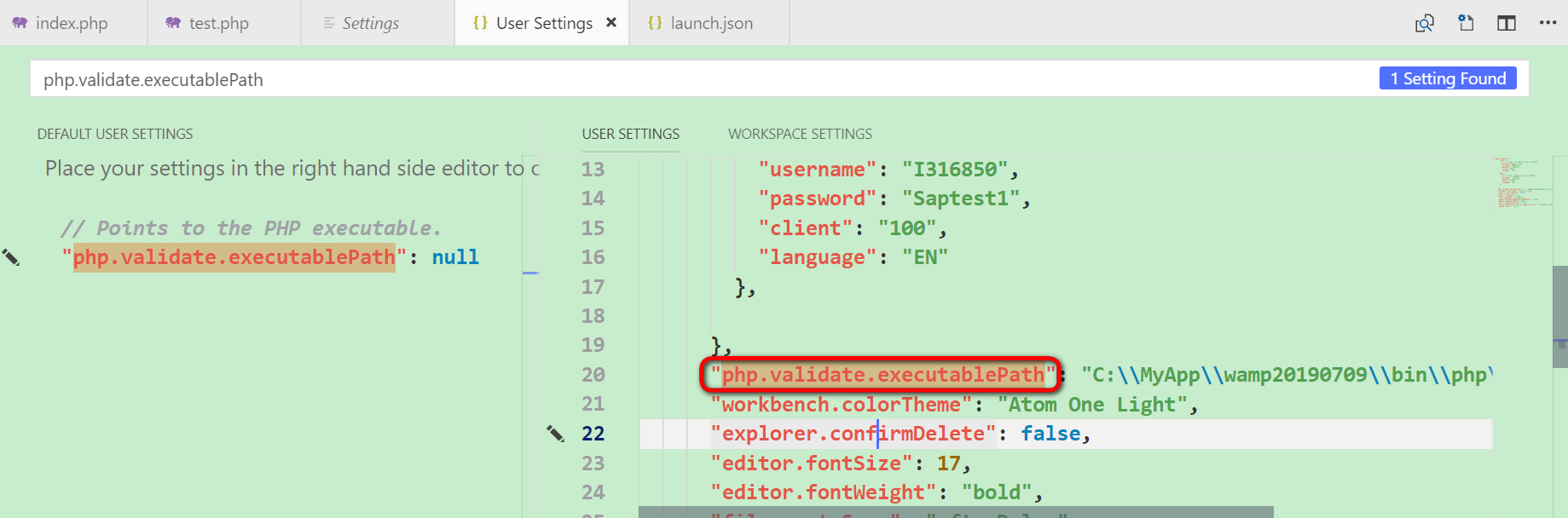Click the edit pencil icon beside default php.validate.executablePath
The height and width of the screenshot is (518, 1568).
(11, 257)
